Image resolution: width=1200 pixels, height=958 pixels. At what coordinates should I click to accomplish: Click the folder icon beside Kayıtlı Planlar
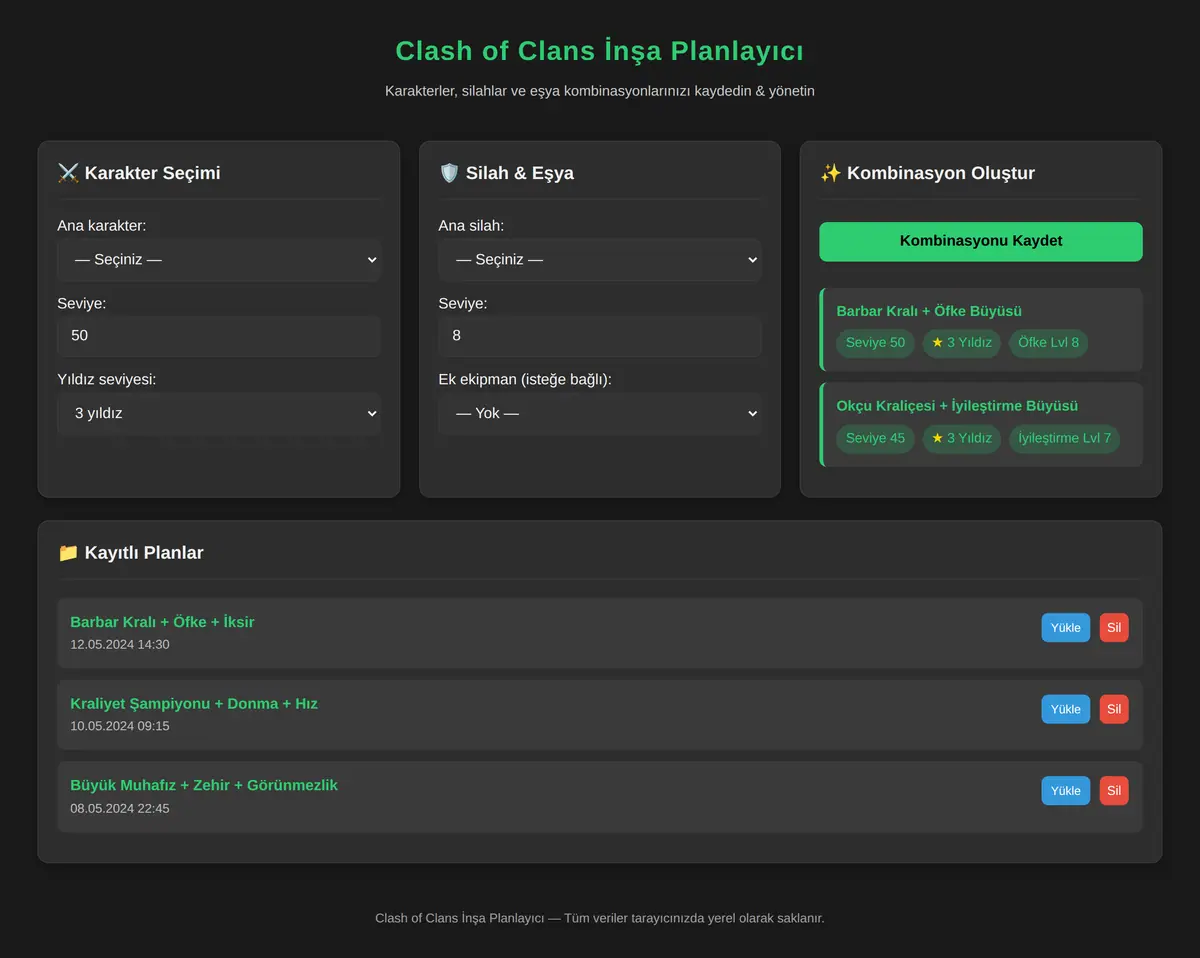pyautogui.click(x=68, y=553)
